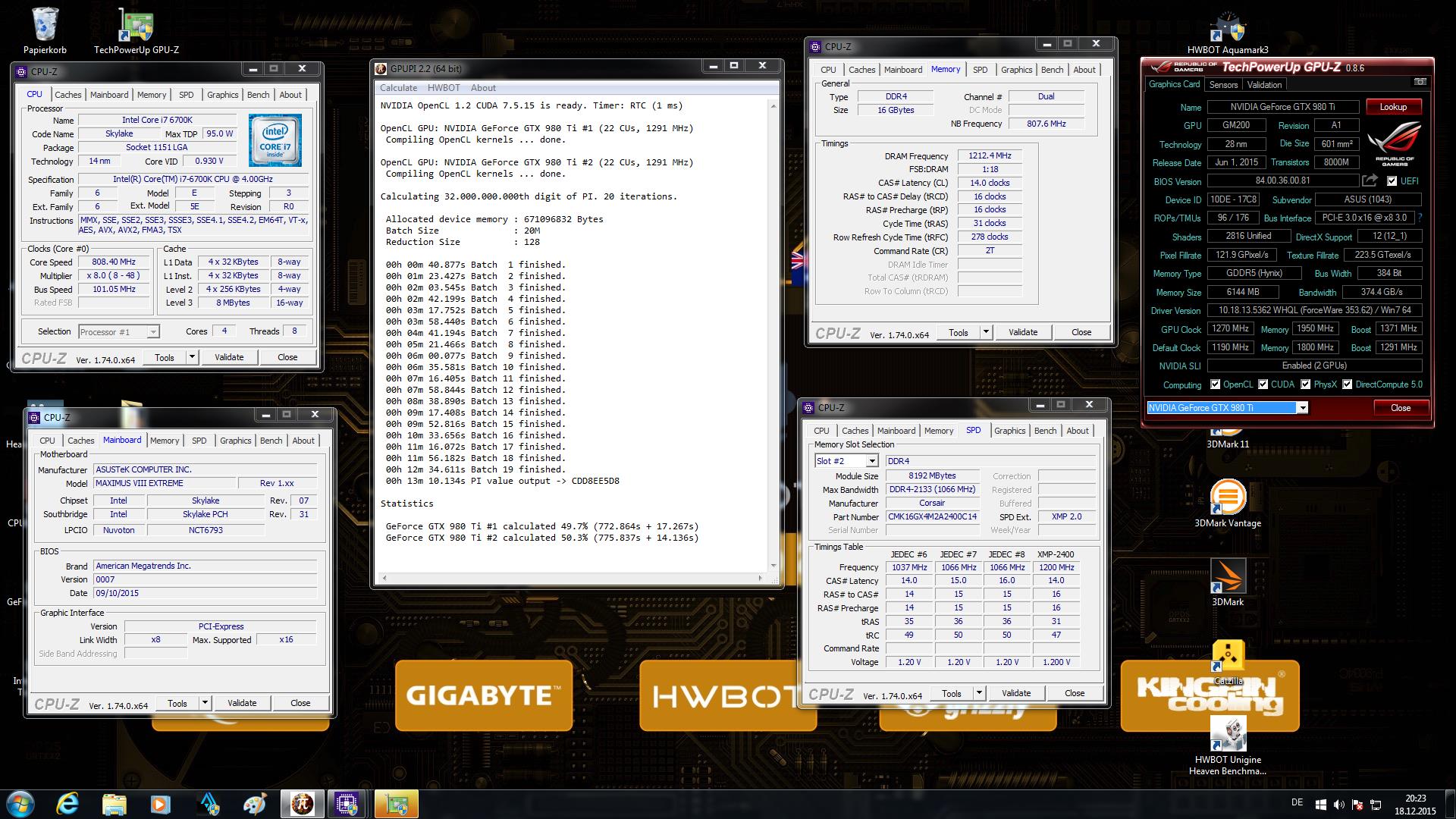Click GPUPI vertical scrollbar down arrow
Image resolution: width=1456 pixels, height=819 pixels.
(x=773, y=565)
